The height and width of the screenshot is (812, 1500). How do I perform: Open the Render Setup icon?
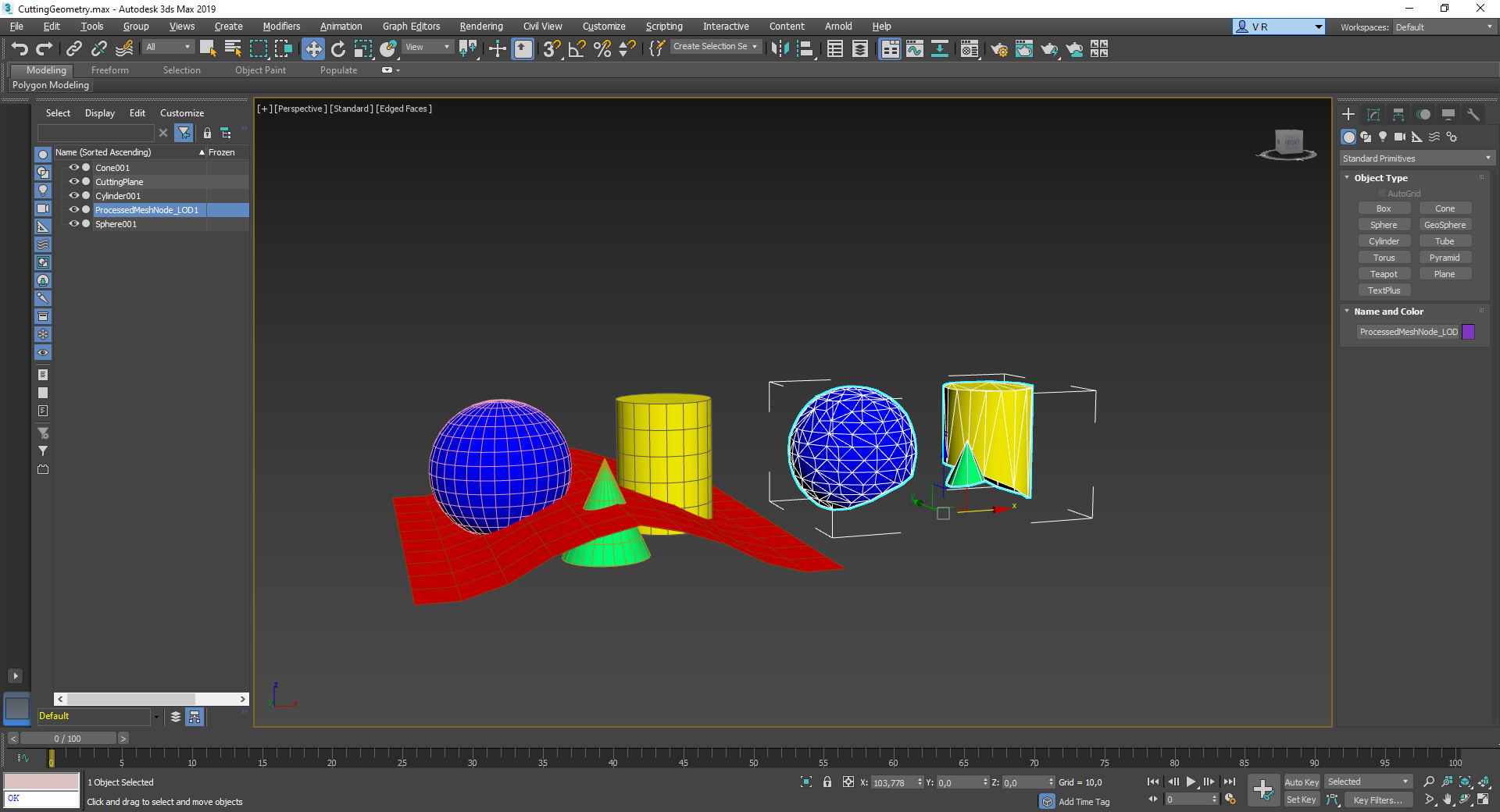pyautogui.click(x=999, y=49)
